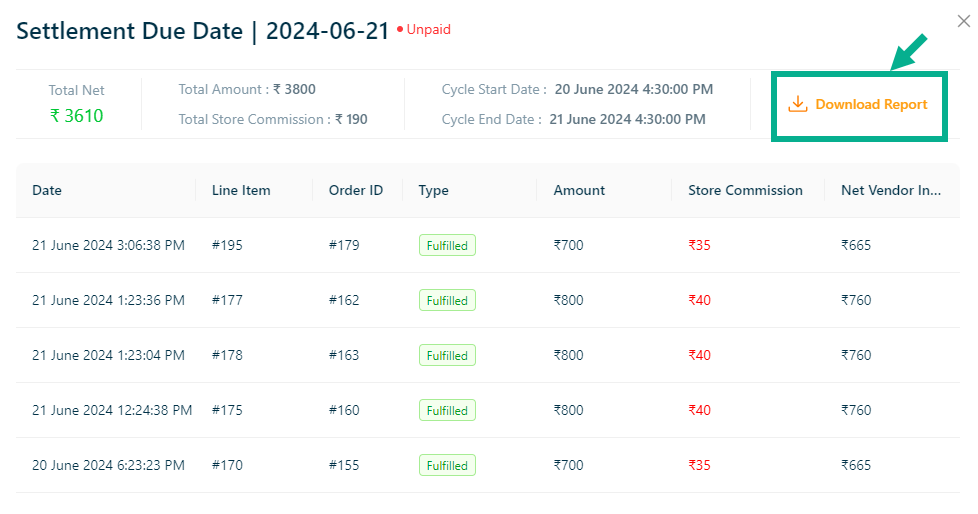The width and height of the screenshot is (978, 514).
Task: Click the ₹35 commission for order #179
Action: 699,245
